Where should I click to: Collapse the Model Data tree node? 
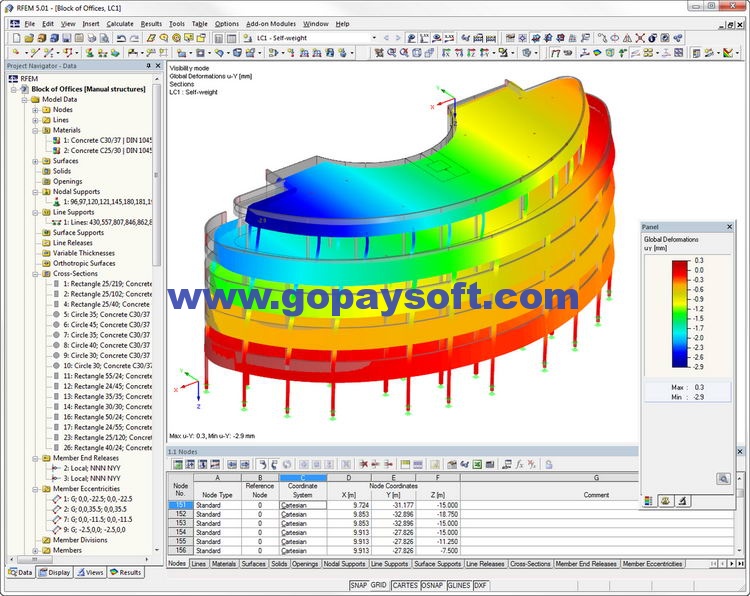(x=25, y=99)
